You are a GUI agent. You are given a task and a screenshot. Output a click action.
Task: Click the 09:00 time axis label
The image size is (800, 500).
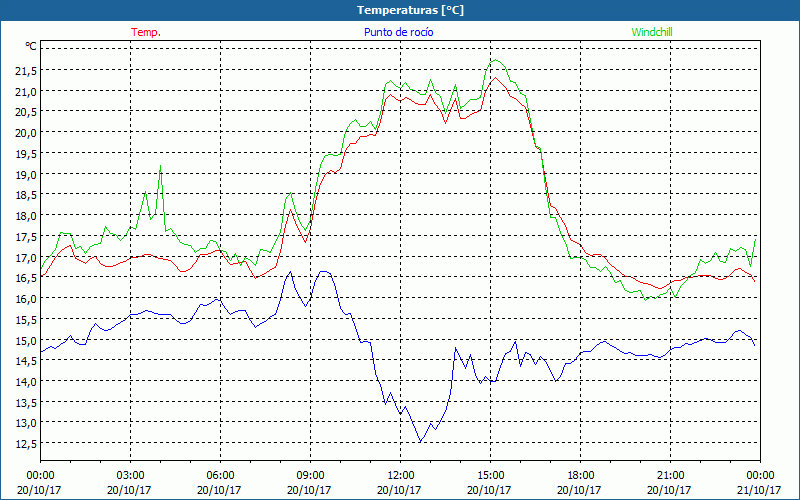pos(310,476)
